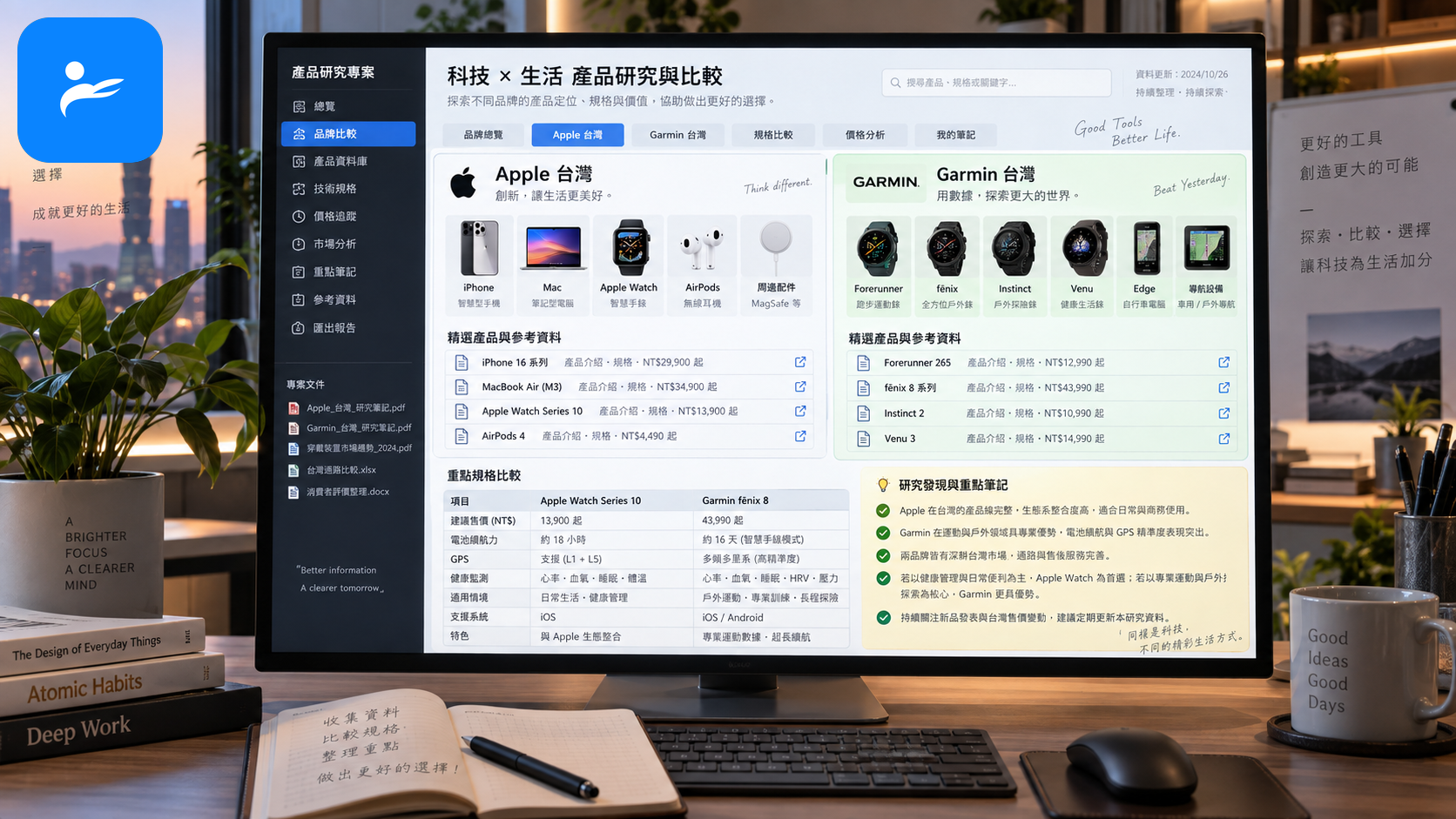Screen dimensions: 1456x819
Task: Toggle the checkmark for Apple 在台灣的產品線完整 note
Action: (x=883, y=511)
